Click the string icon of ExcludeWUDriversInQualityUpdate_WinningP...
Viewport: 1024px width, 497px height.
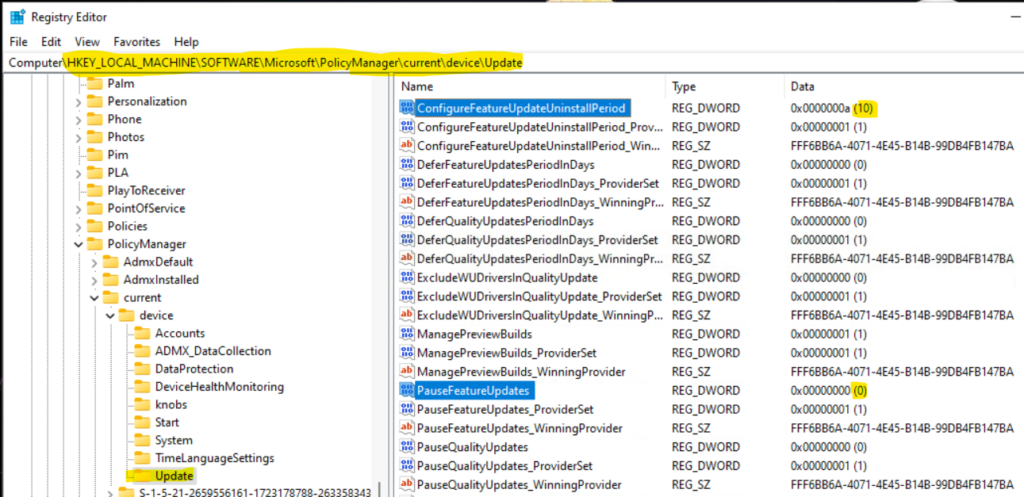point(407,315)
